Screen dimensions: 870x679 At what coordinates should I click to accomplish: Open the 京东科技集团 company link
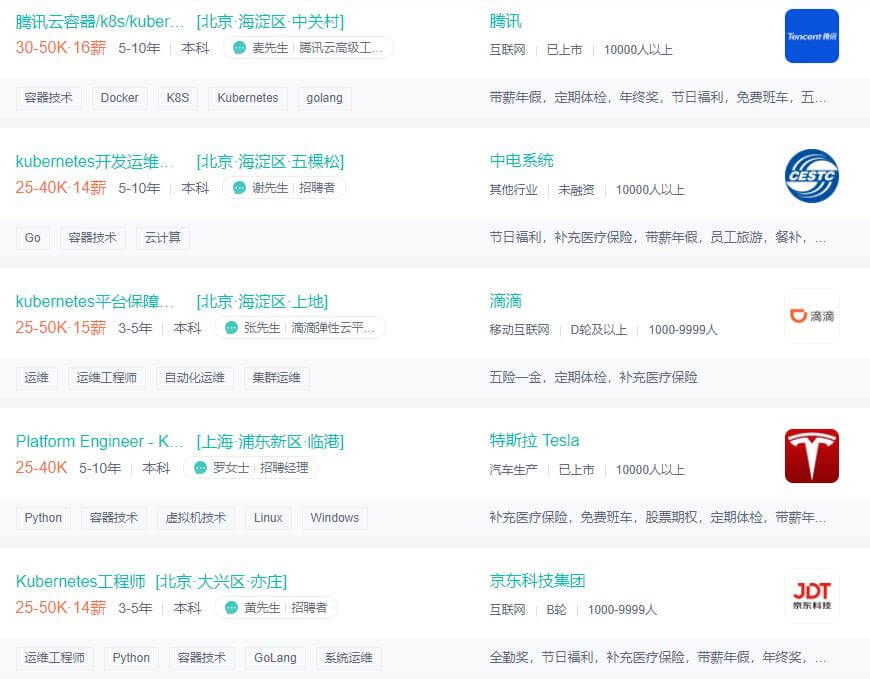(x=538, y=581)
